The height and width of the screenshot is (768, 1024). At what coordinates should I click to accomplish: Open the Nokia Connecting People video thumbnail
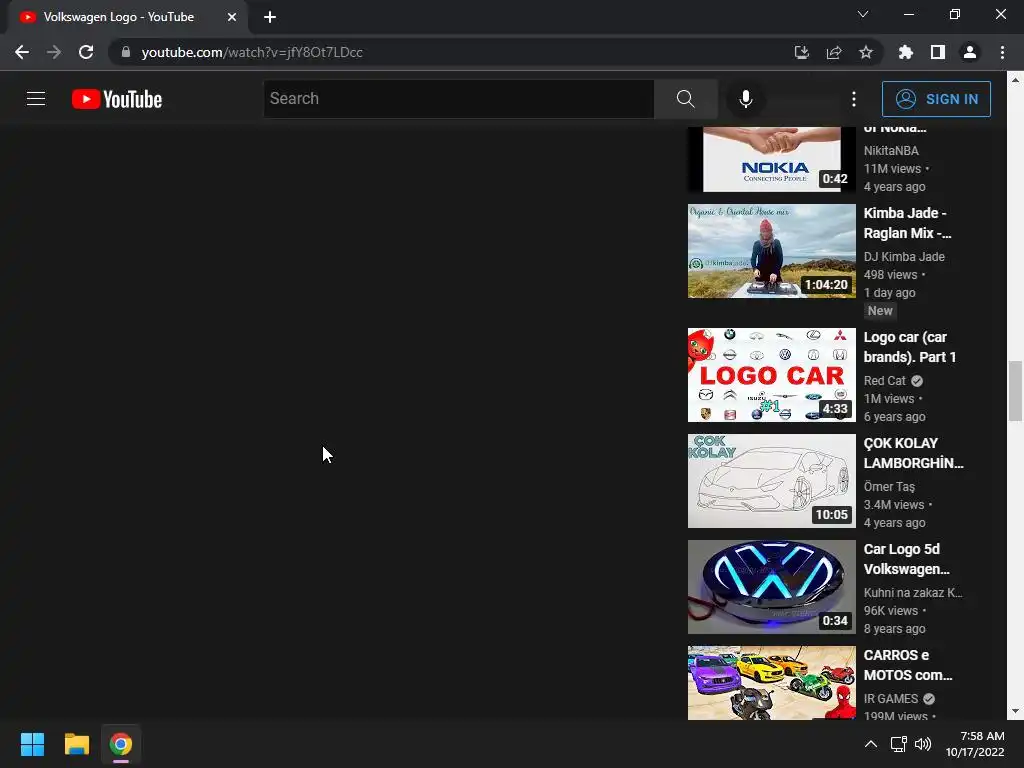772,159
